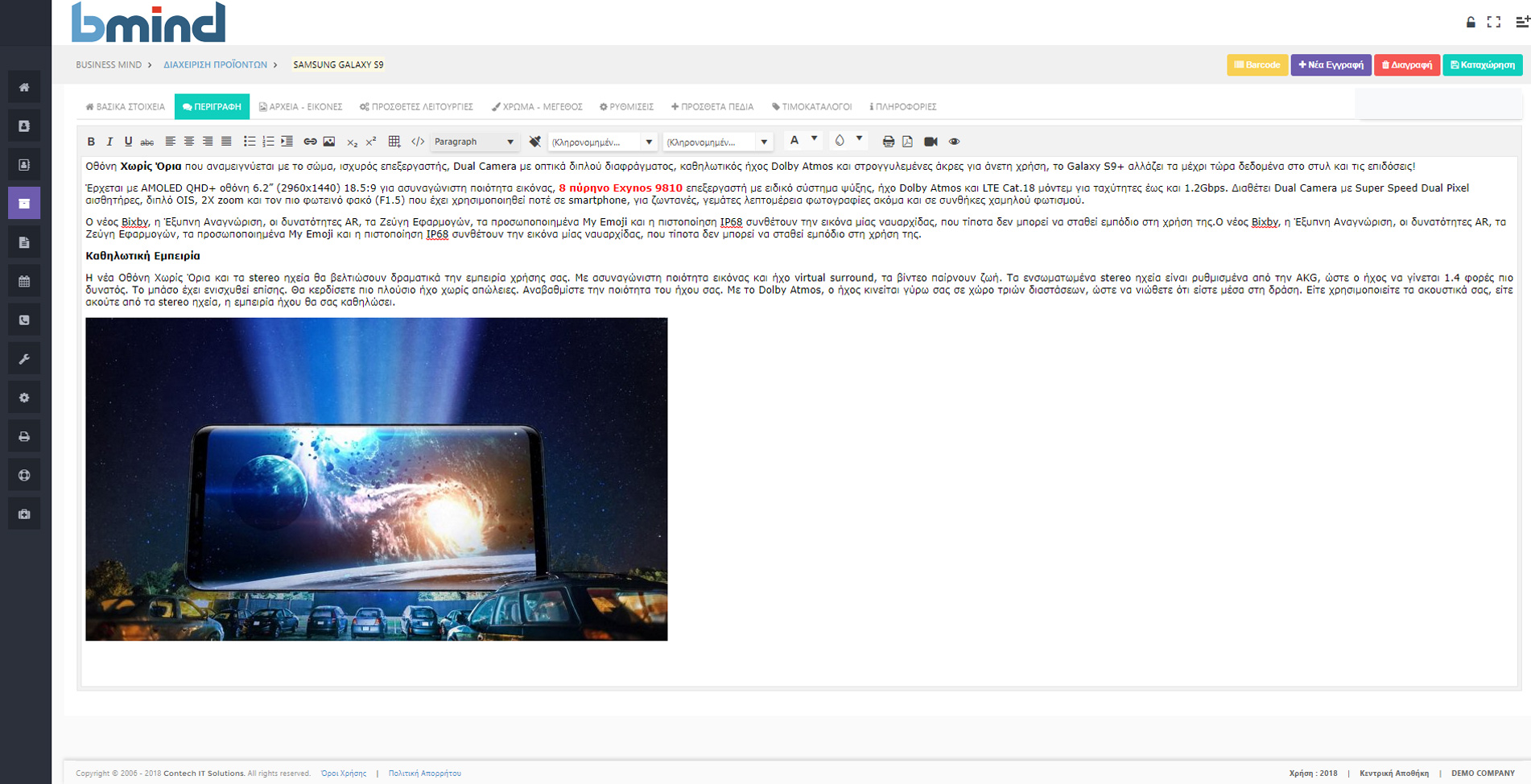Open the ΠΡΟΣΘΕΤΑ ΠΕΔΙΑ tab
The height and width of the screenshot is (784, 1531).
712,106
